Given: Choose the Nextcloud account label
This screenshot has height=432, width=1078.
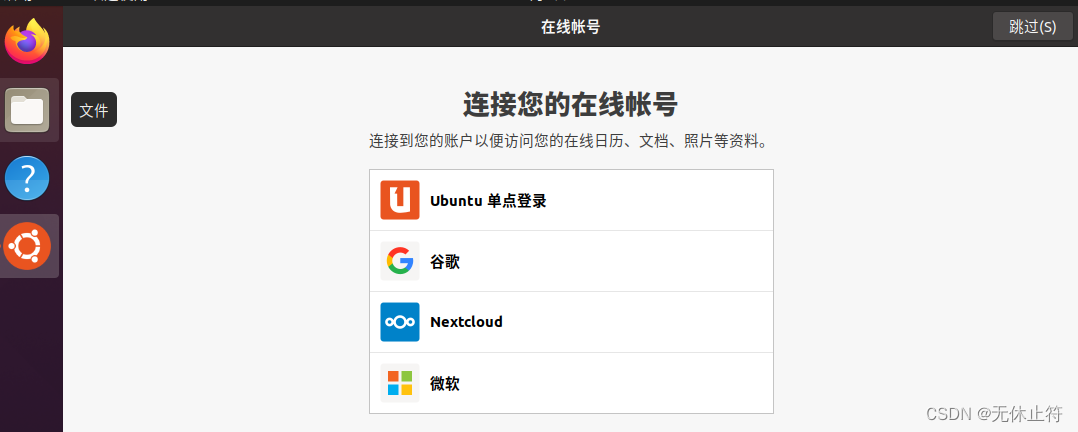Looking at the screenshot, I should pos(466,322).
